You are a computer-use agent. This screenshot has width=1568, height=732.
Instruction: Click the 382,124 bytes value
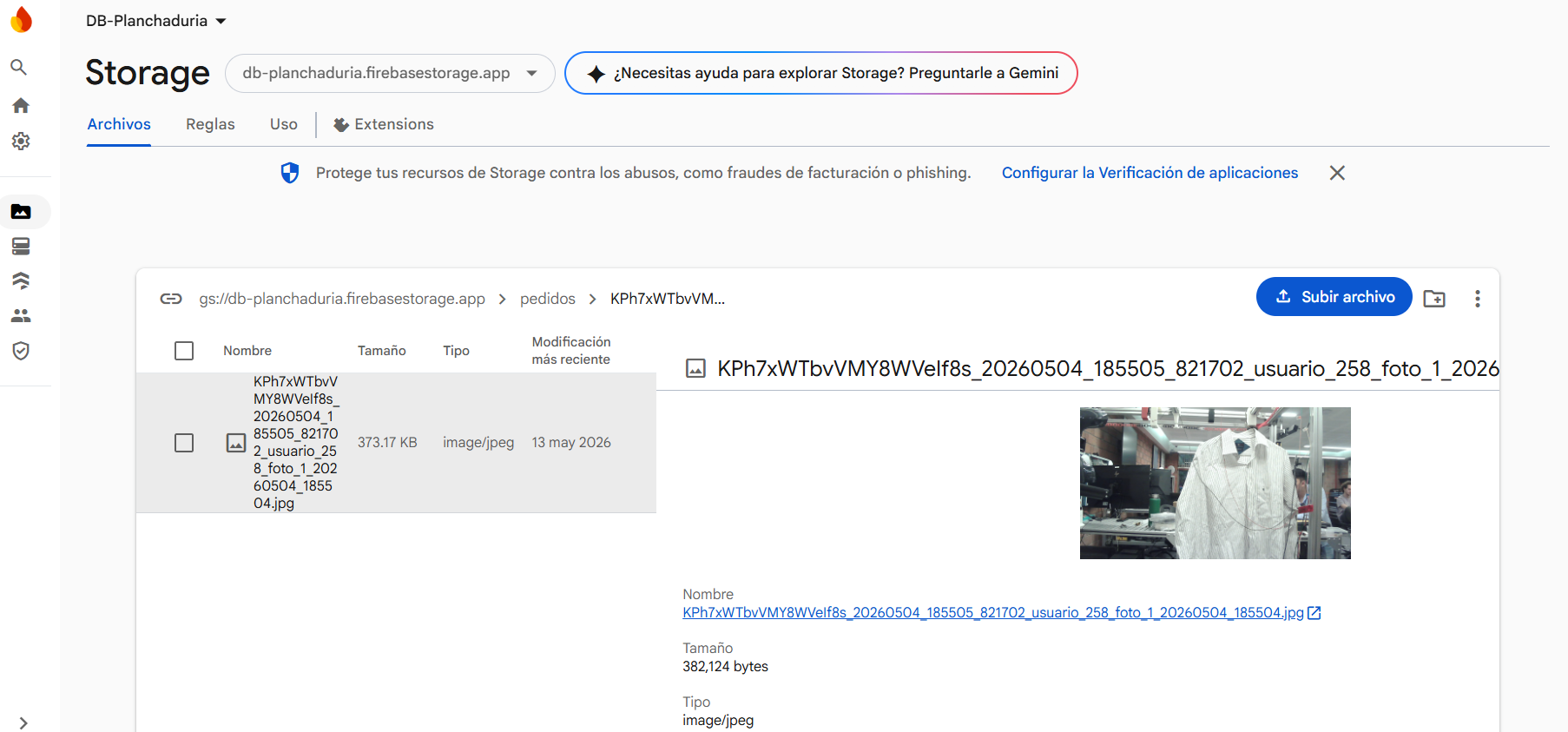(726, 667)
